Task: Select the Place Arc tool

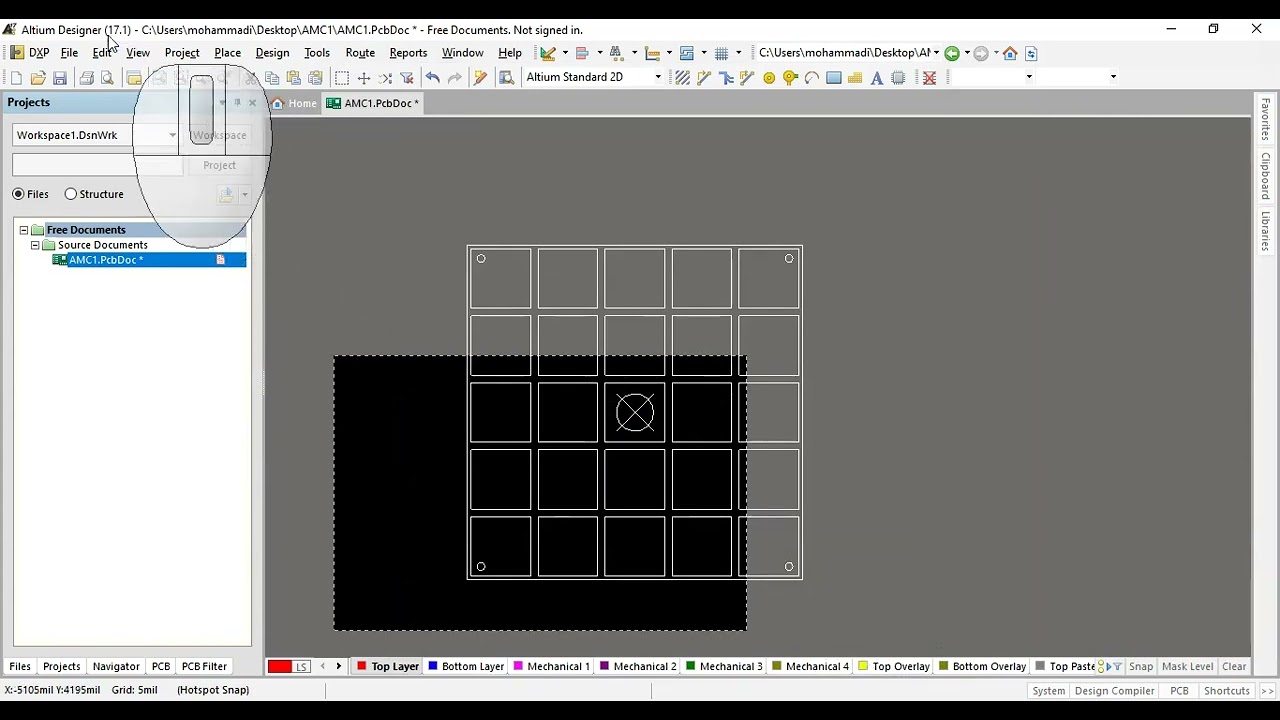Action: point(812,78)
